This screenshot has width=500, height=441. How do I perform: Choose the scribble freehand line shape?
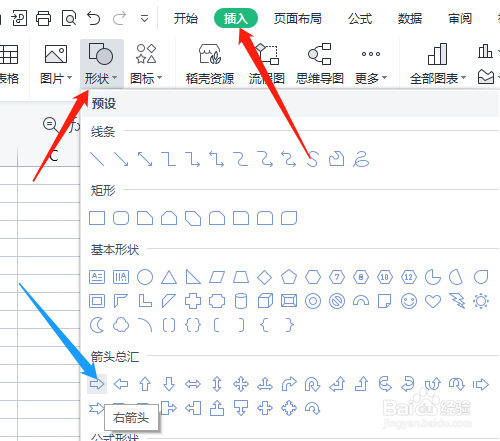(x=361, y=159)
